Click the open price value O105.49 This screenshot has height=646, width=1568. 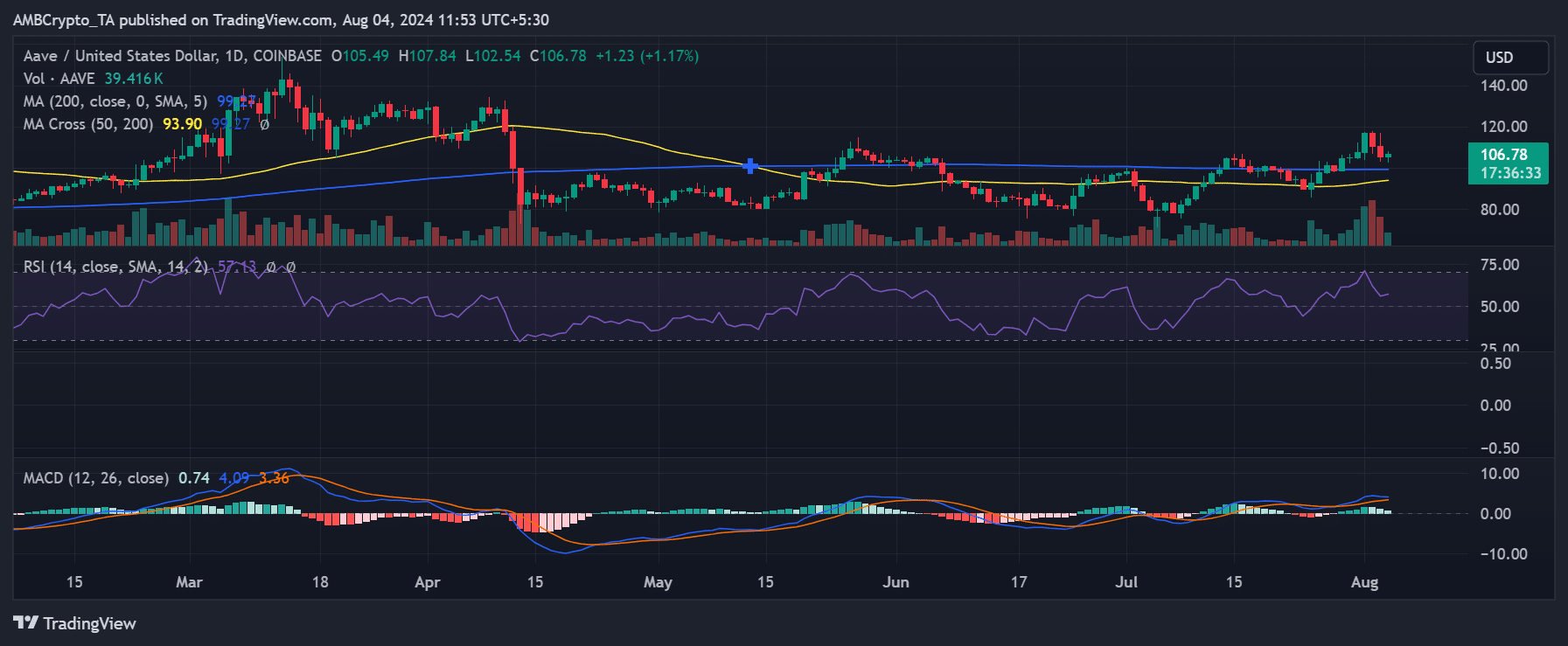pyautogui.click(x=360, y=56)
